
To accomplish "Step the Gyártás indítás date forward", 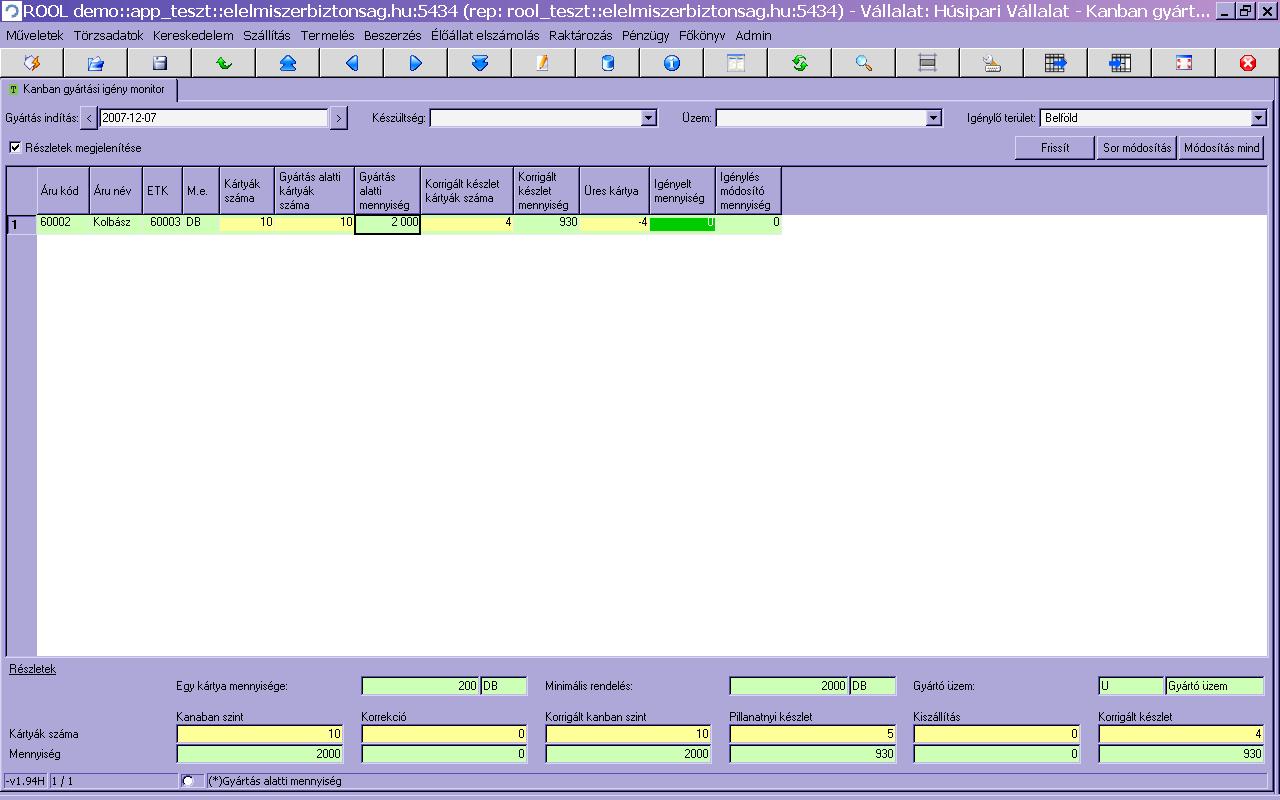I will 339,118.
